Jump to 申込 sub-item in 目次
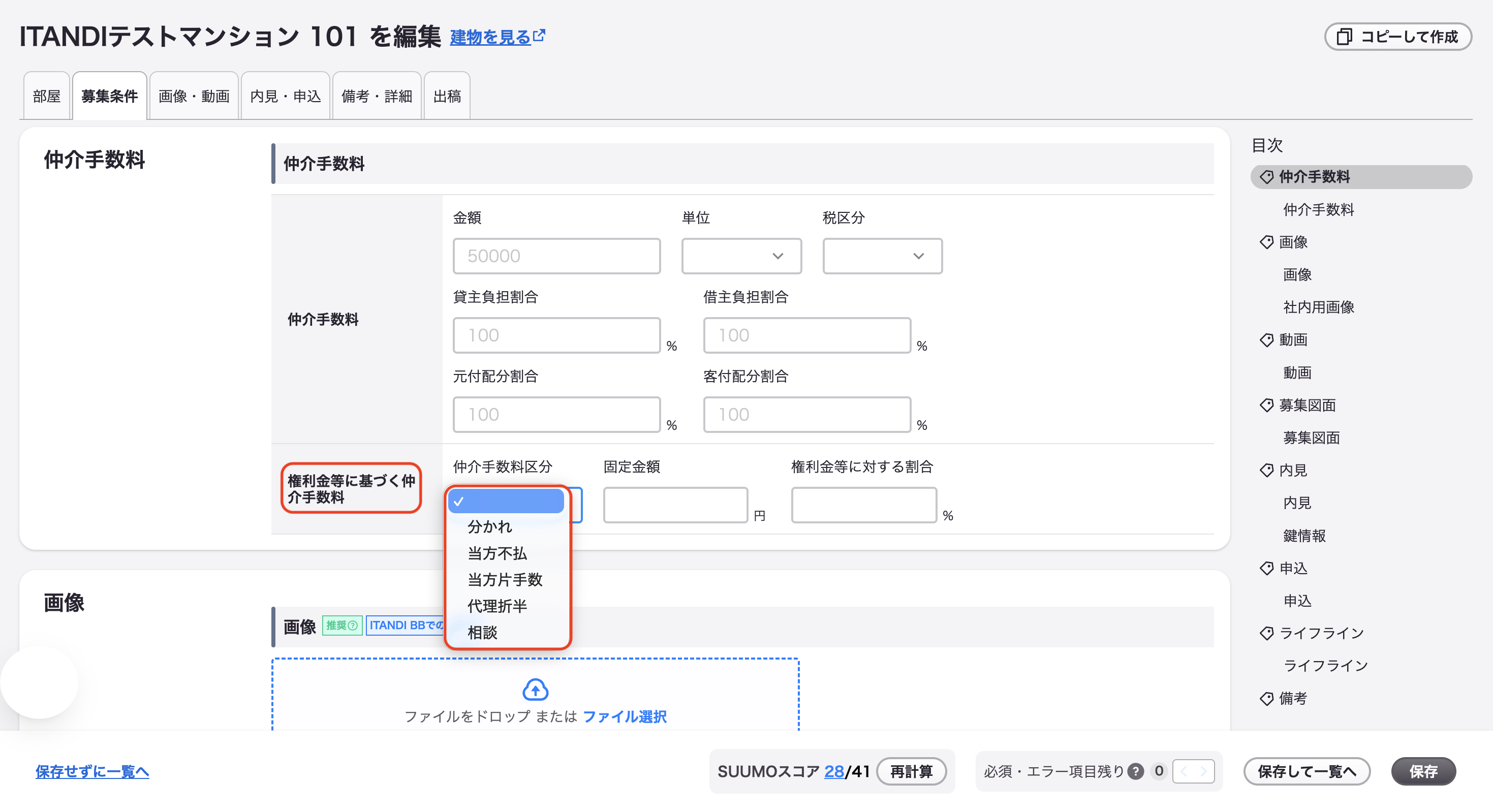Image resolution: width=1493 pixels, height=812 pixels. 1297,601
